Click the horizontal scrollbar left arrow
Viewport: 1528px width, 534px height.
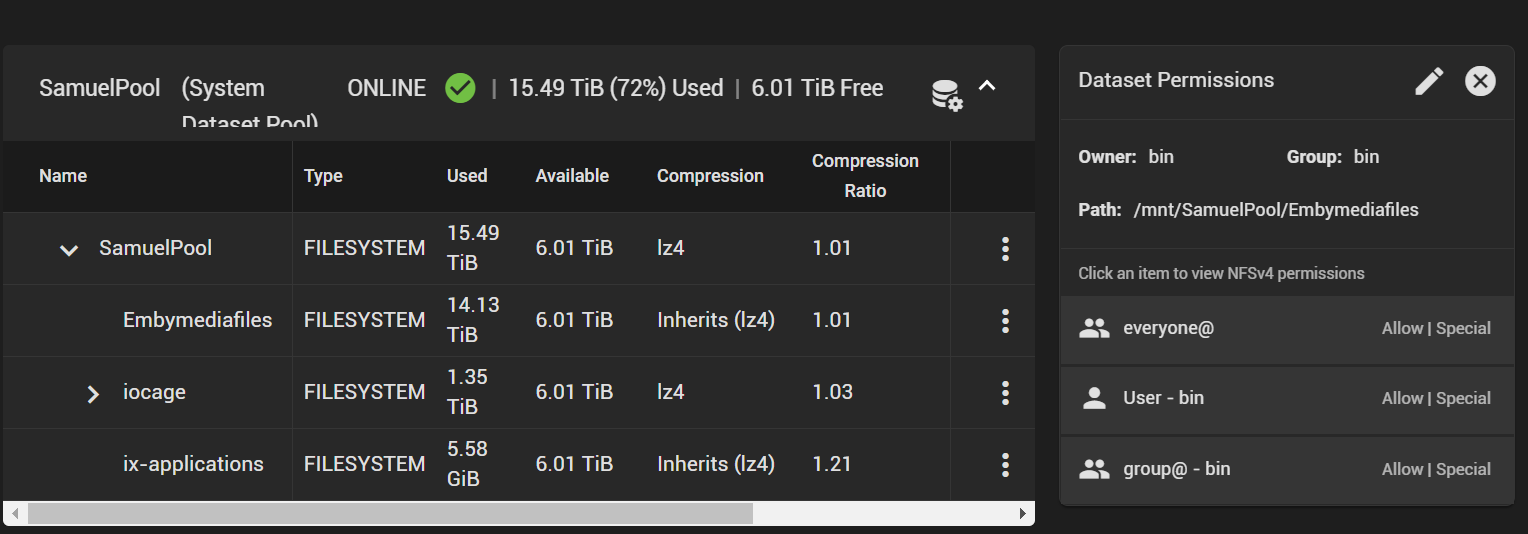point(14,513)
